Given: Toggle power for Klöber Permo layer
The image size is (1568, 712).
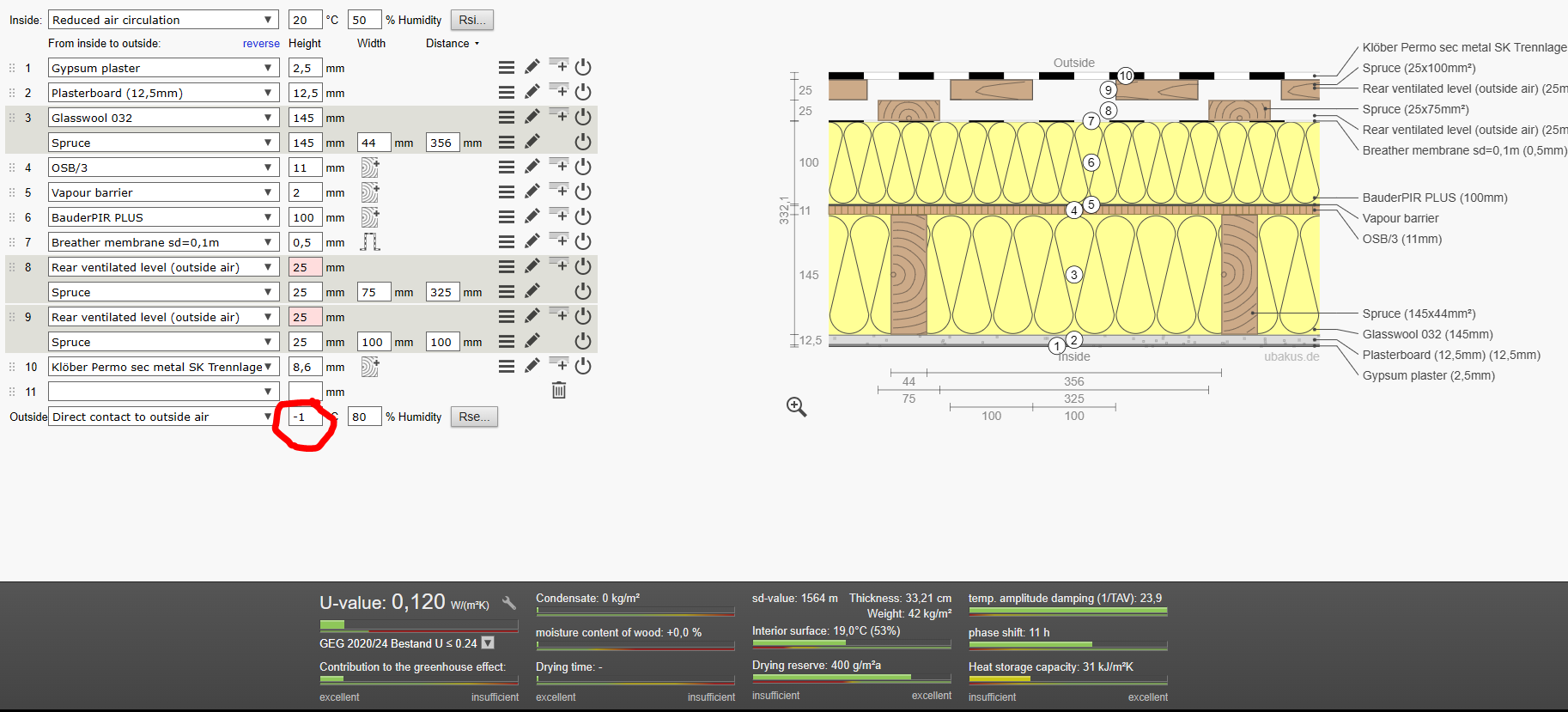Looking at the screenshot, I should click(x=583, y=366).
